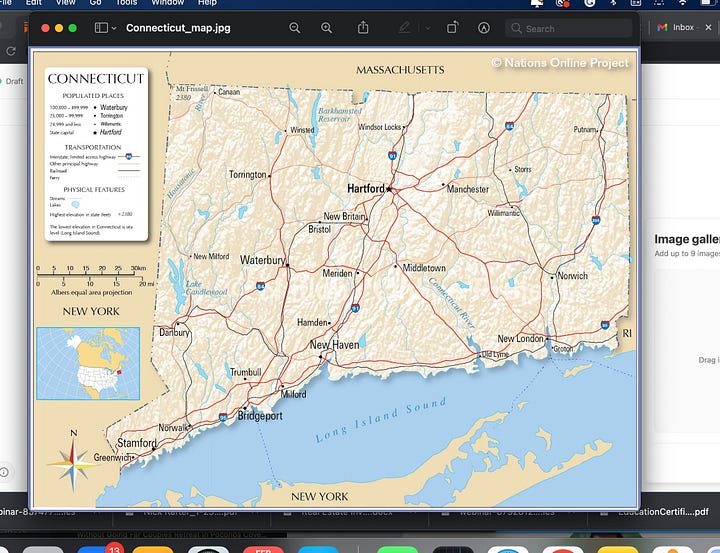This screenshot has height=553, width=720.
Task: Click the MASSACHUSETTS label on the map
Action: click(x=400, y=70)
